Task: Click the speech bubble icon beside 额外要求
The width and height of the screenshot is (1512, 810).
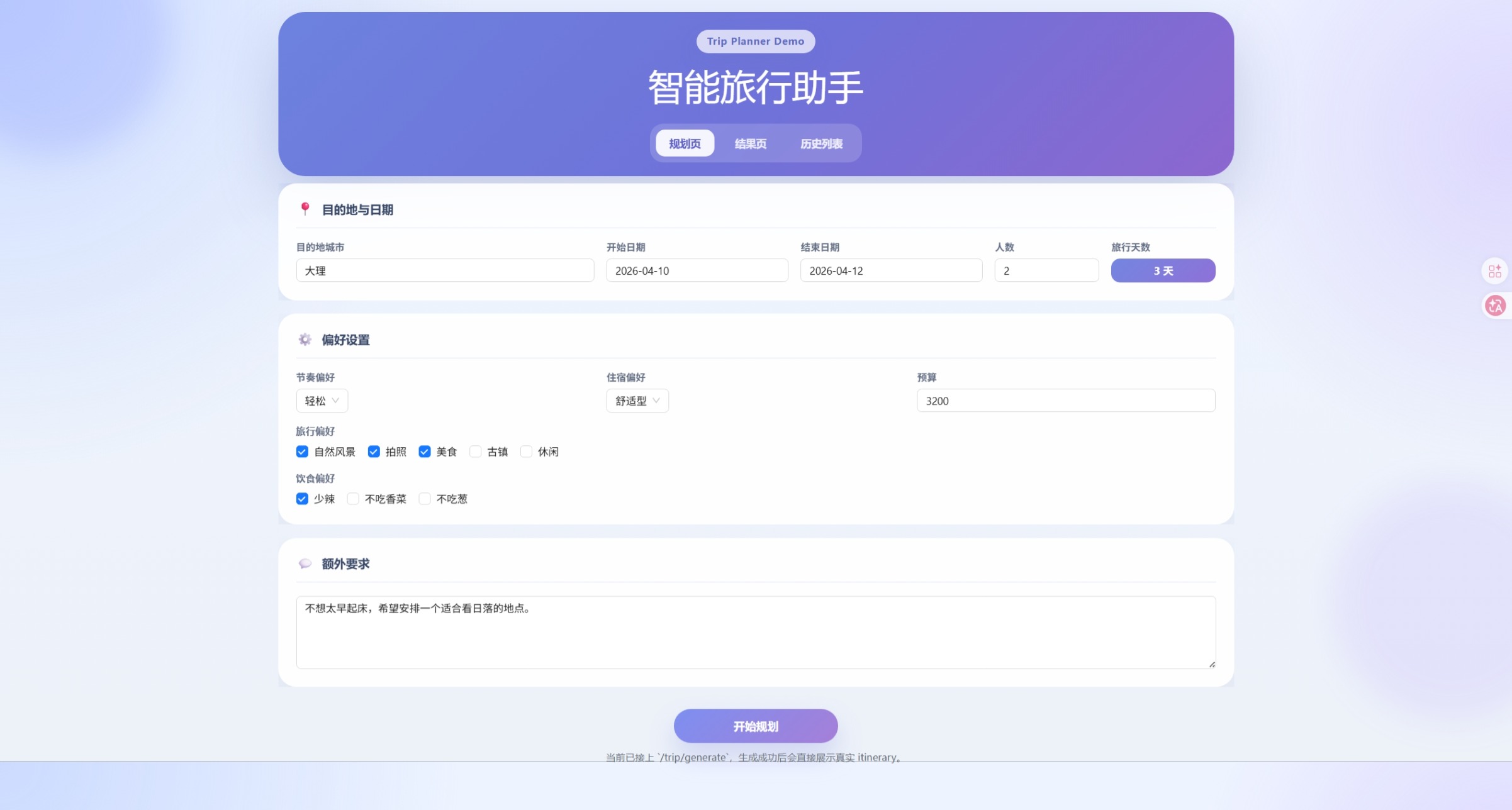Action: pos(305,563)
